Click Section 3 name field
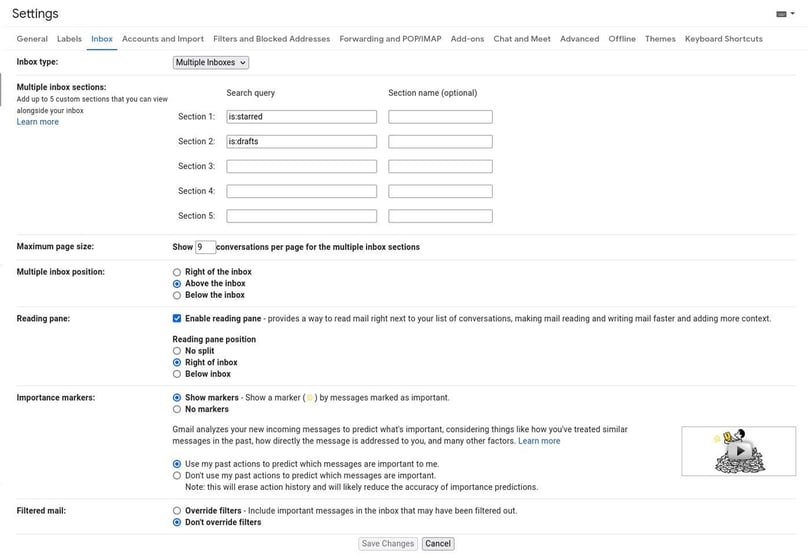 click(x=441, y=166)
